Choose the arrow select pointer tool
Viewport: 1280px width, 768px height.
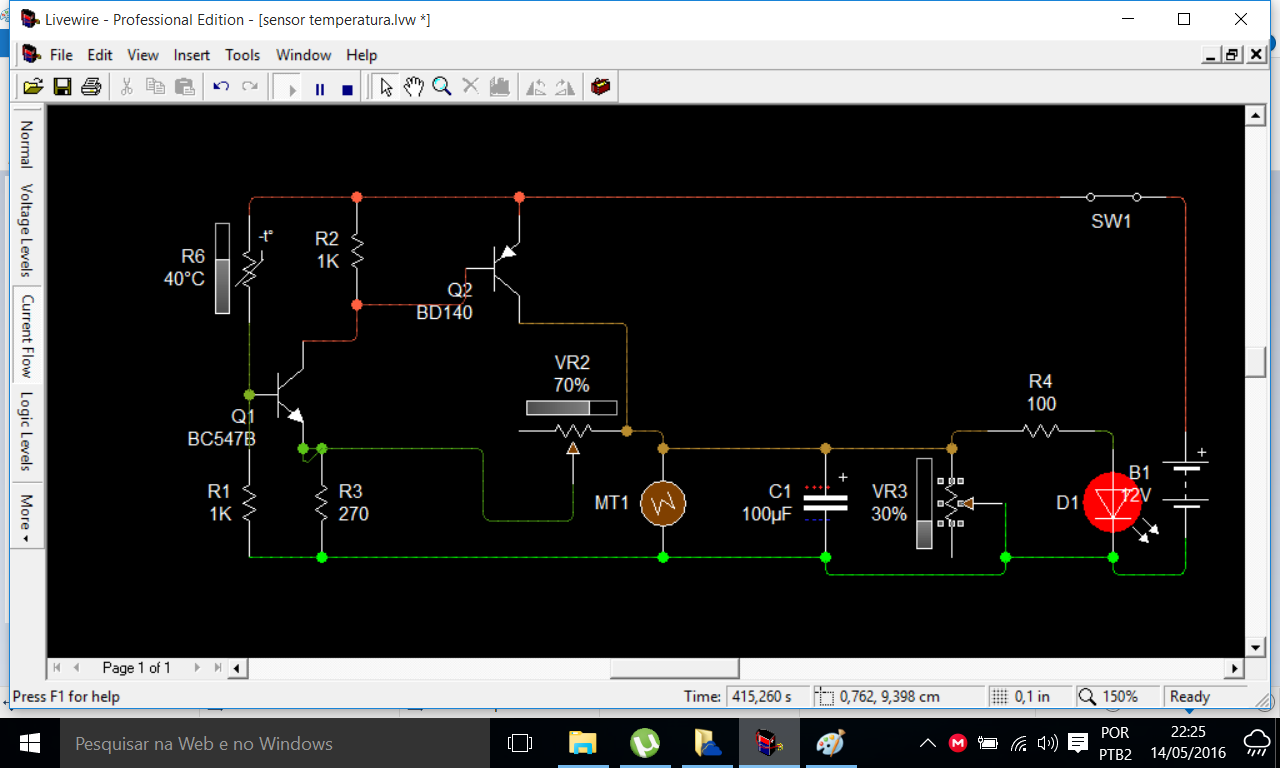386,87
